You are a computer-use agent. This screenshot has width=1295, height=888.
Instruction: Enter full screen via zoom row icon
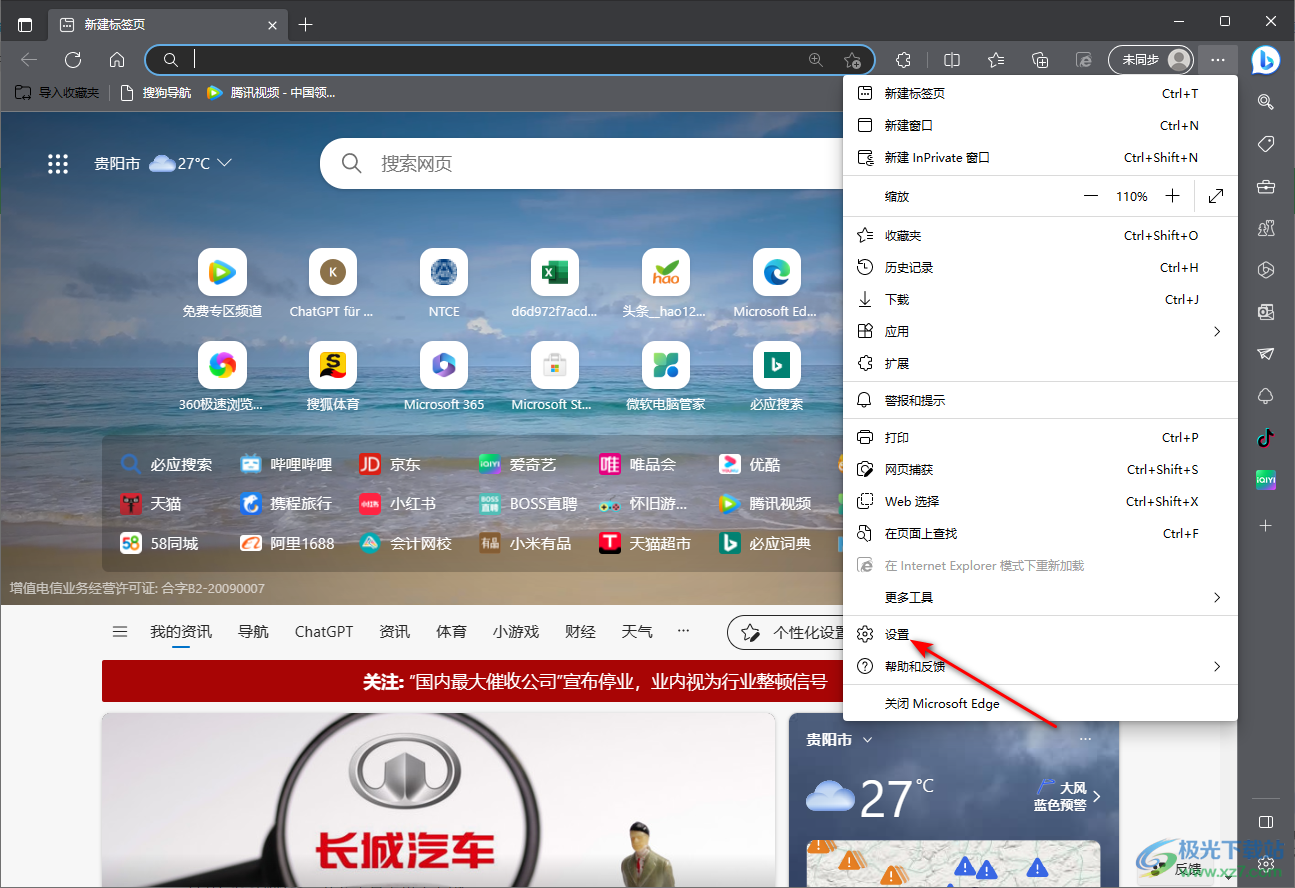pos(1216,196)
